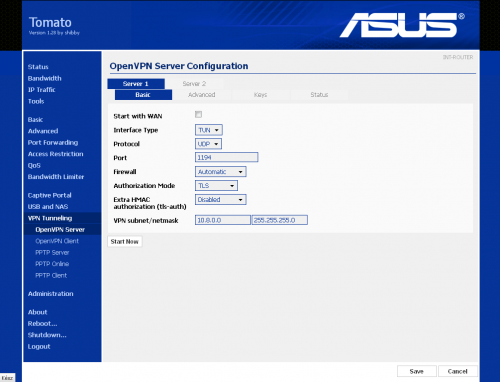
Task: Click the ASUS logo in header
Action: pos(402,25)
